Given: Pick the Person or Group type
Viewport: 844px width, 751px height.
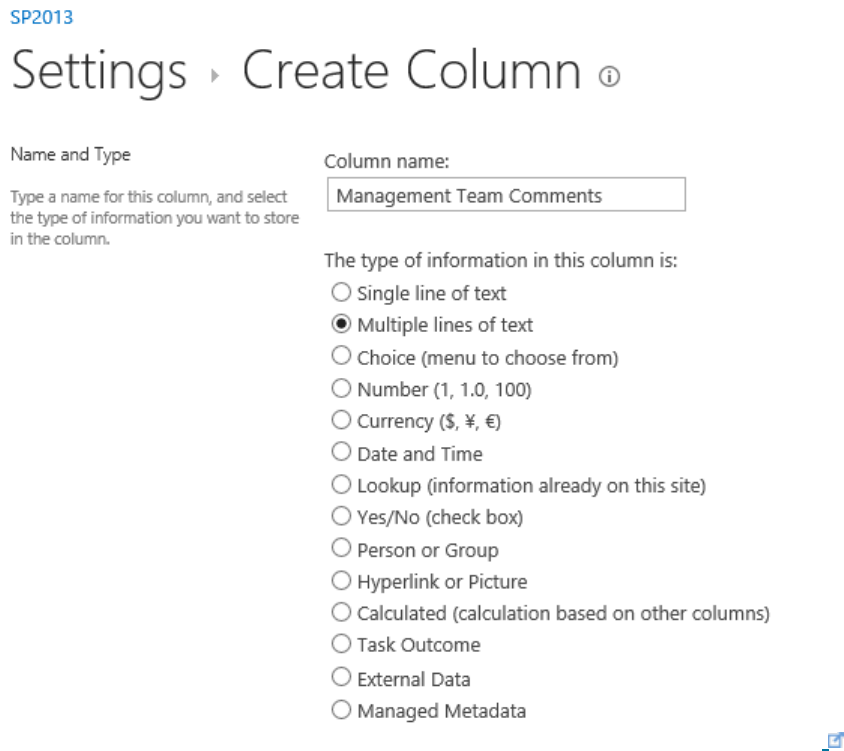Looking at the screenshot, I should (x=342, y=550).
